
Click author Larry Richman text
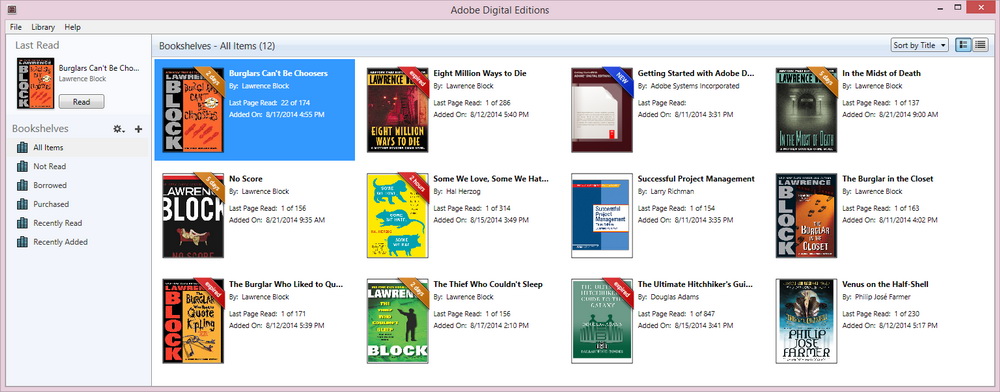click(x=672, y=191)
